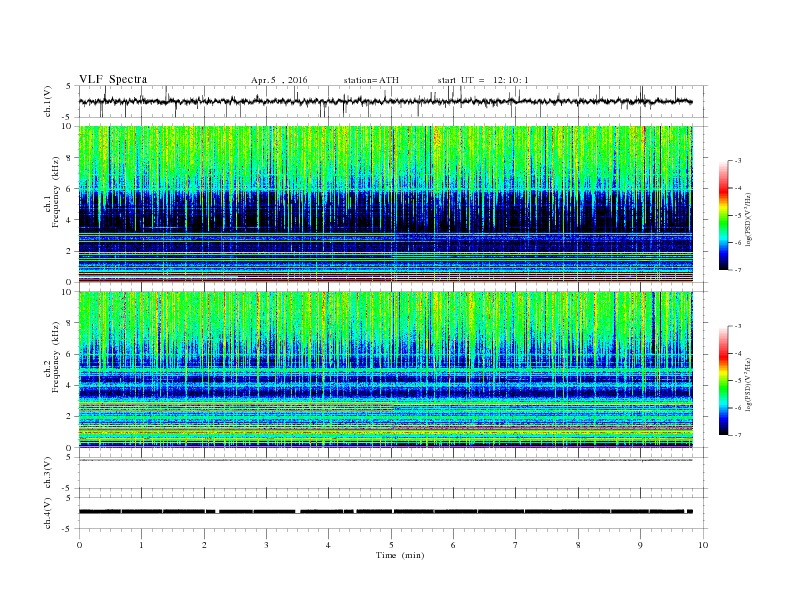Click the ch.2 spectrogram color scale bar
Screen dimensions: 792x612
(724, 381)
